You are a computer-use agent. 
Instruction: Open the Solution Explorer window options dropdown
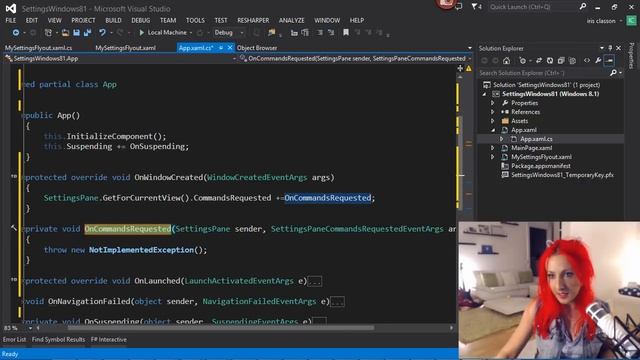[602, 48]
